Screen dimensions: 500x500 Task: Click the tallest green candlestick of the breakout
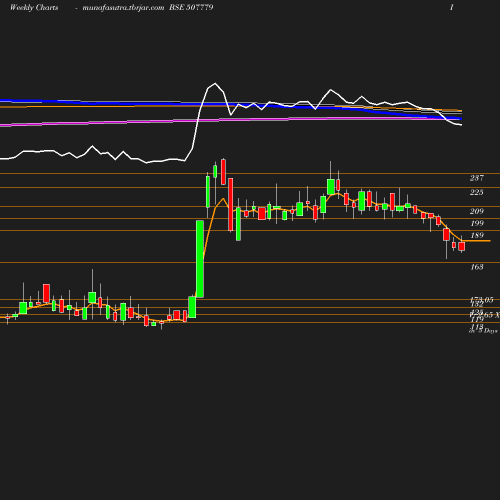click(200, 259)
